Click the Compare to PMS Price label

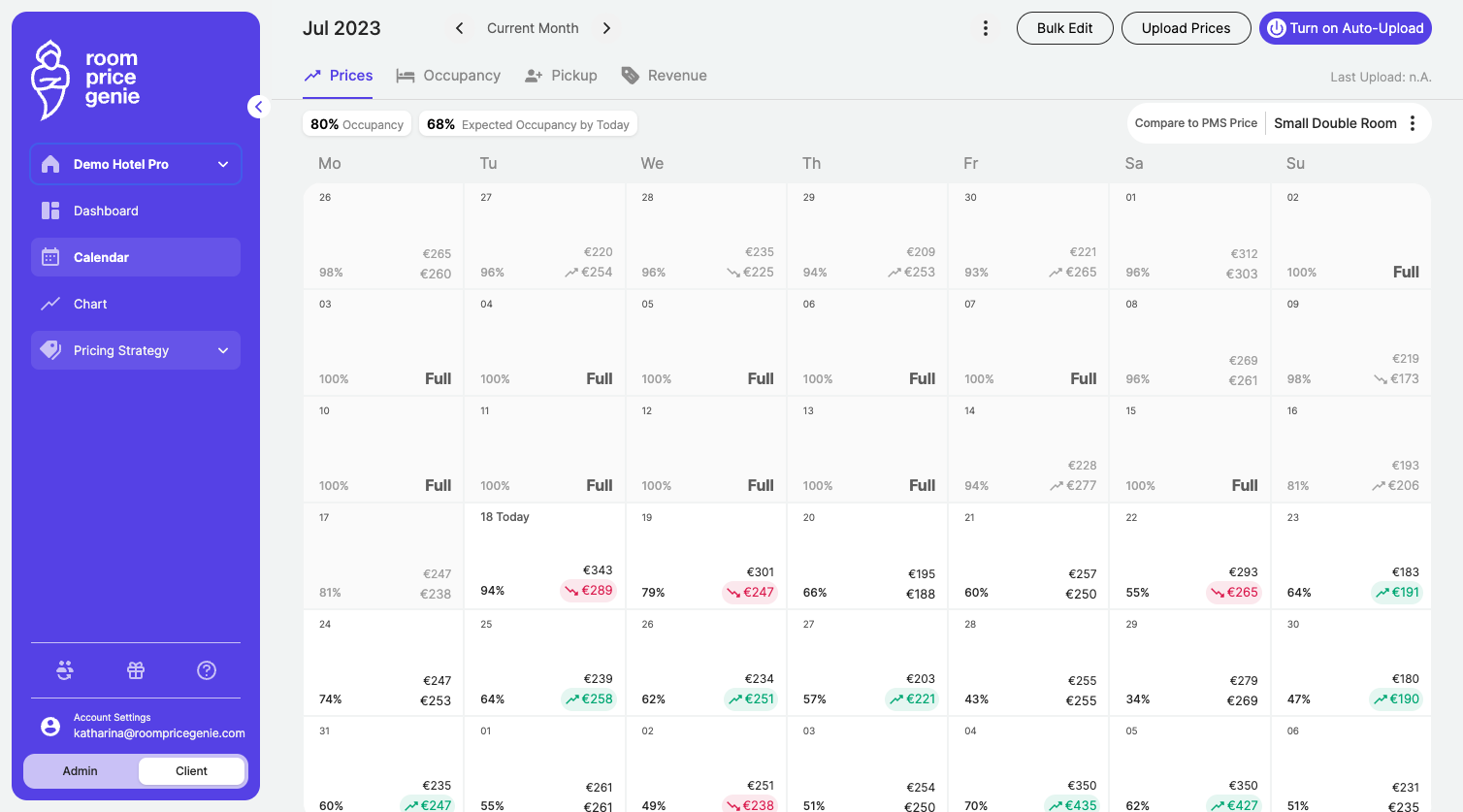coord(1196,123)
